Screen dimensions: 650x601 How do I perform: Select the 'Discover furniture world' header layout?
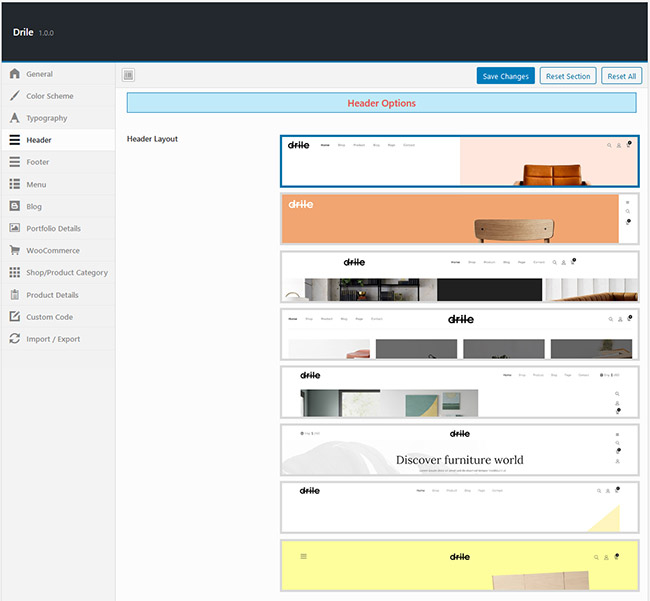459,450
